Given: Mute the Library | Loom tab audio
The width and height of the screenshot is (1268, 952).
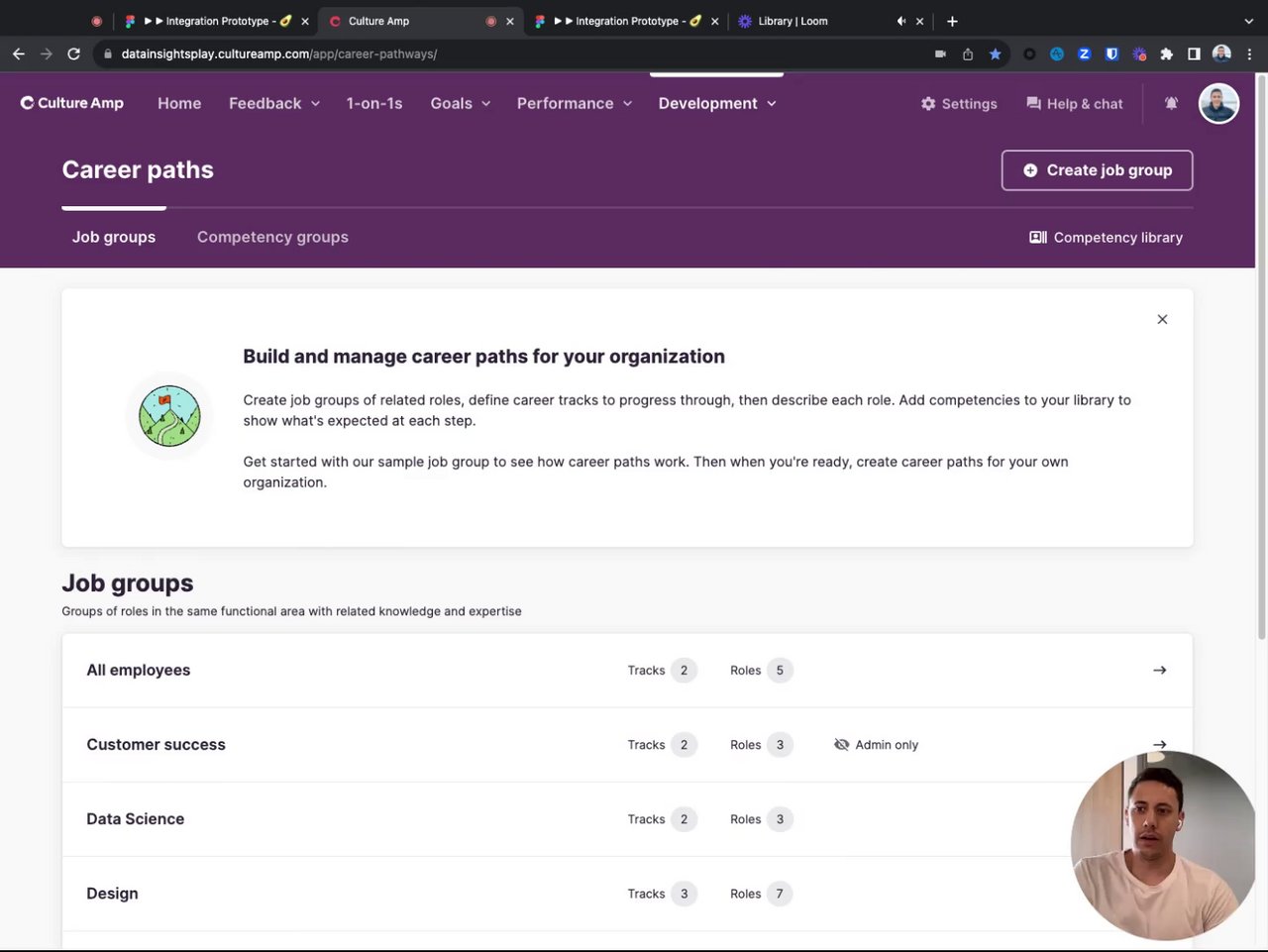Looking at the screenshot, I should (900, 21).
